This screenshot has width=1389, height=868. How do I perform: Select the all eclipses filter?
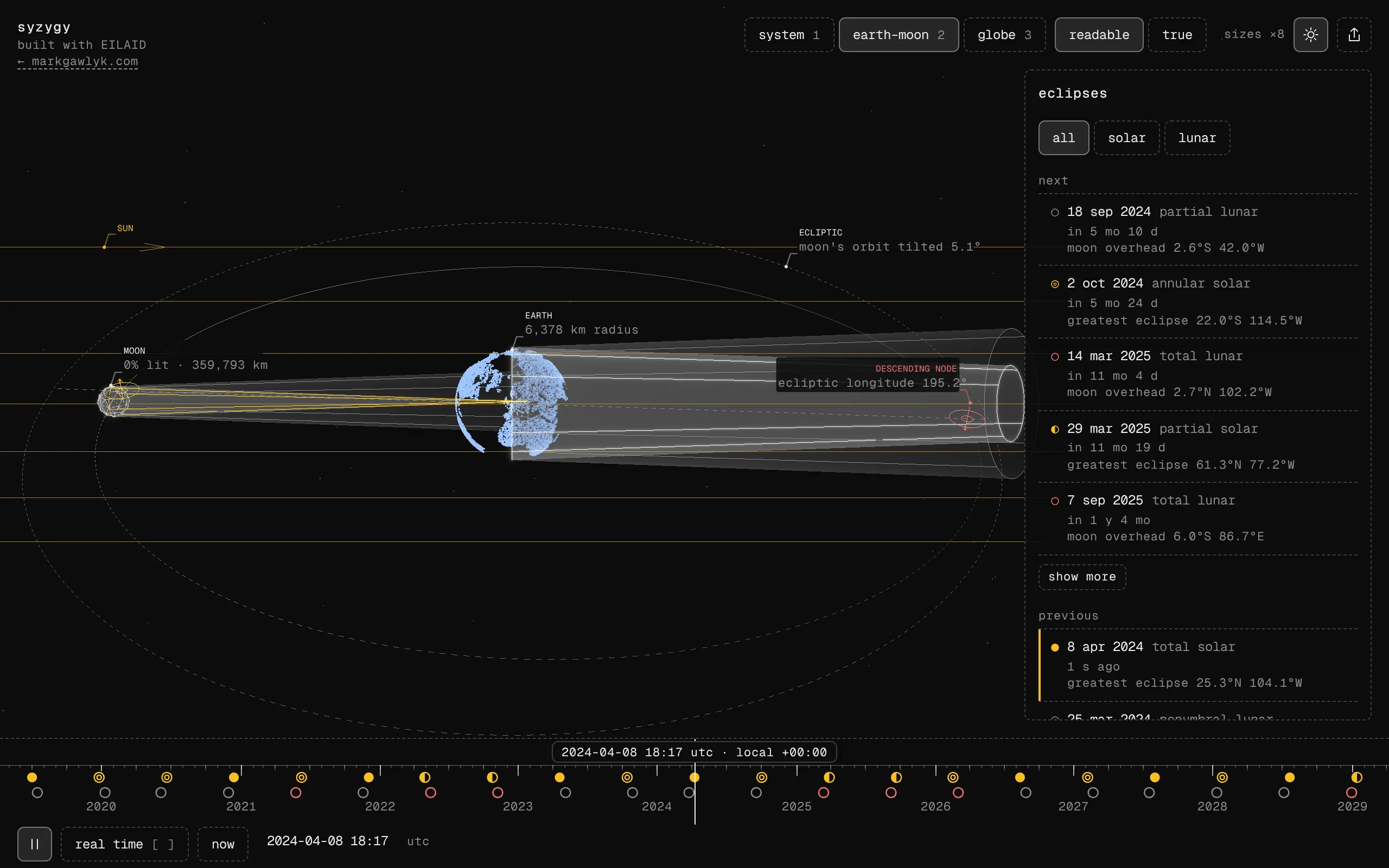(1063, 138)
